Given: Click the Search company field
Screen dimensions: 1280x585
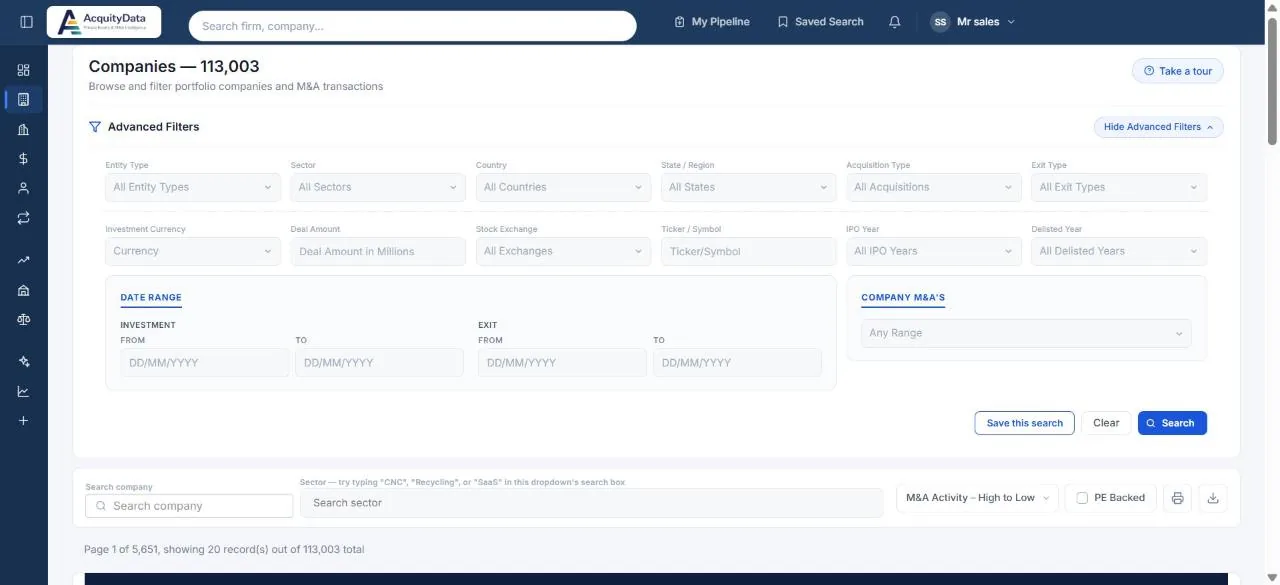Looking at the screenshot, I should [x=189, y=506].
